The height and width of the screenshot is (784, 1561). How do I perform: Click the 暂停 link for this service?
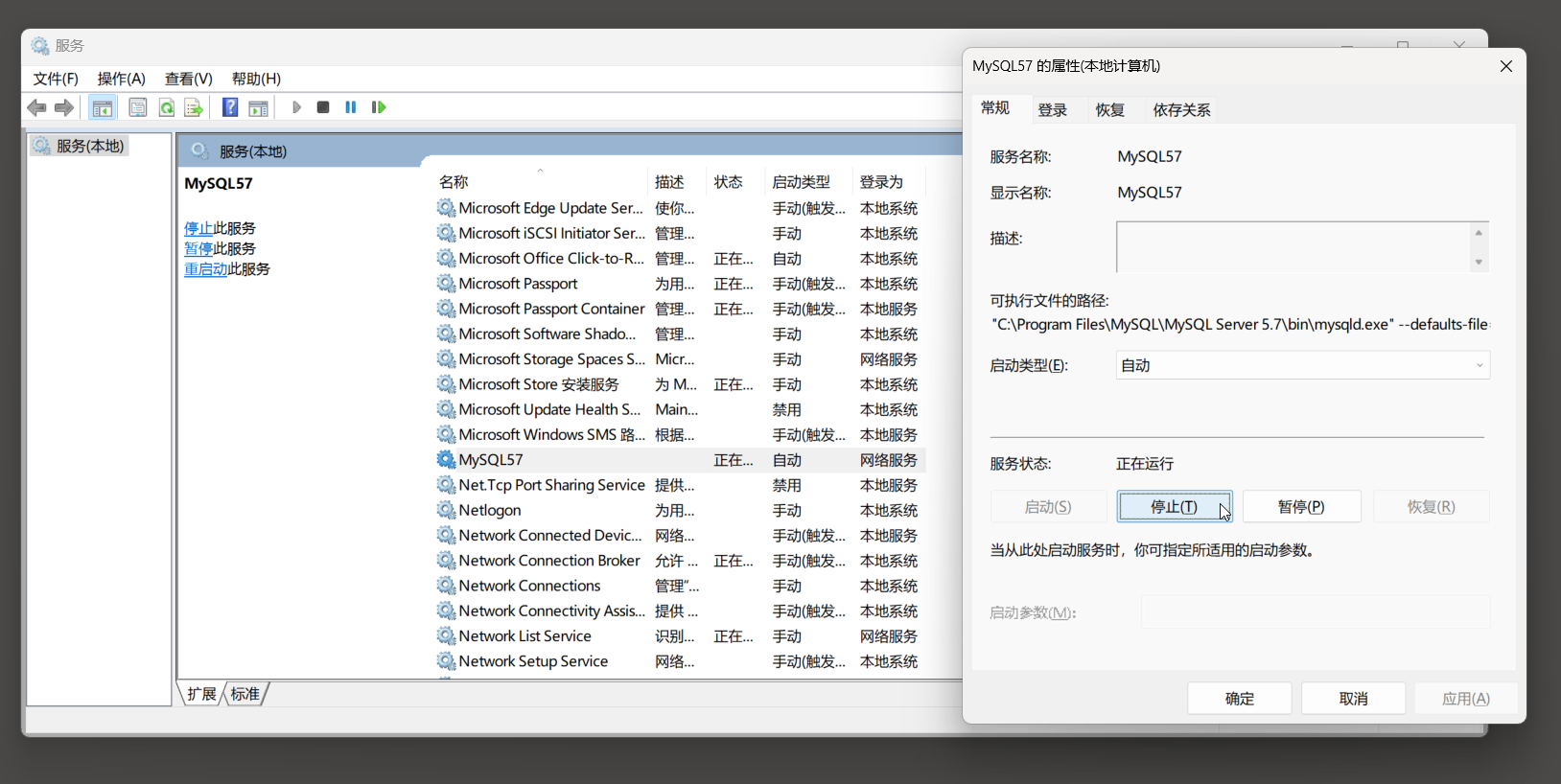pos(198,249)
